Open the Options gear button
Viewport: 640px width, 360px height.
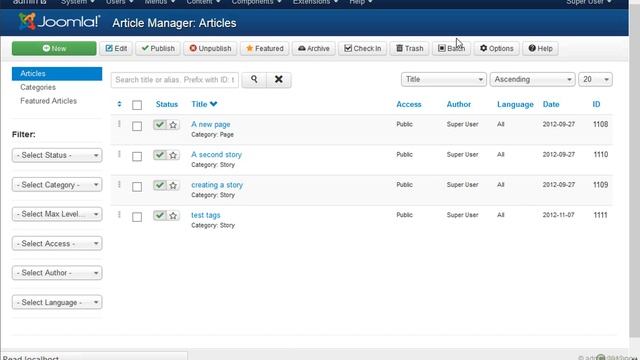[x=497, y=48]
